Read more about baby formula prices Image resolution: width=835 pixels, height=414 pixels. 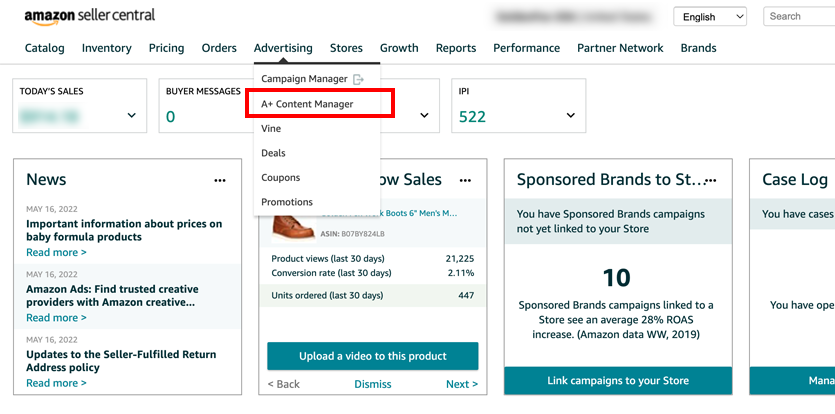(x=56, y=253)
